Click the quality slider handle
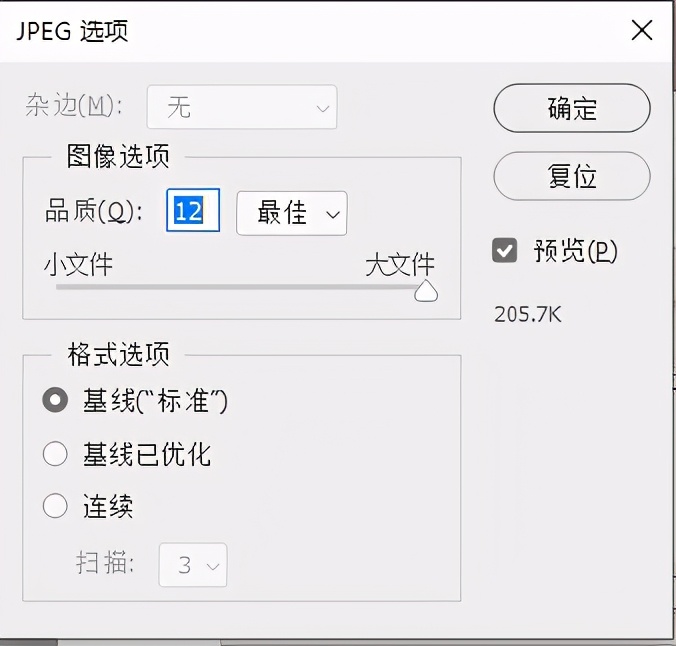676x646 pixels. click(x=426, y=291)
